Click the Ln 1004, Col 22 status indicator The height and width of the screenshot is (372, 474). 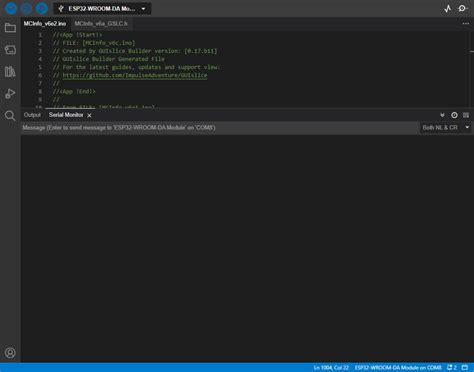[331, 368]
